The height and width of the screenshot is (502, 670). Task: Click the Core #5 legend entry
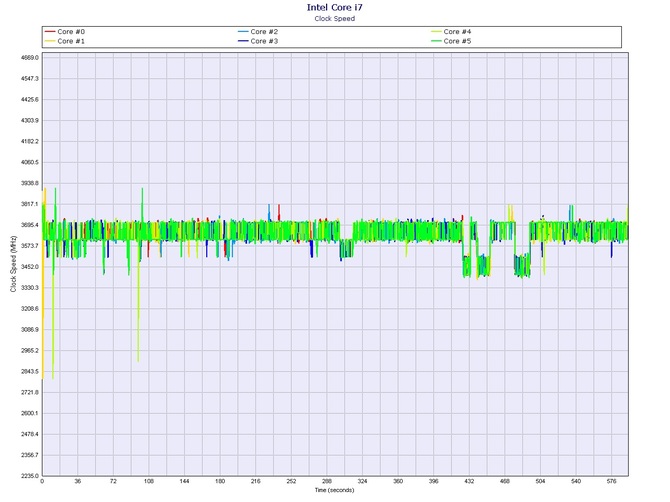tap(451, 41)
